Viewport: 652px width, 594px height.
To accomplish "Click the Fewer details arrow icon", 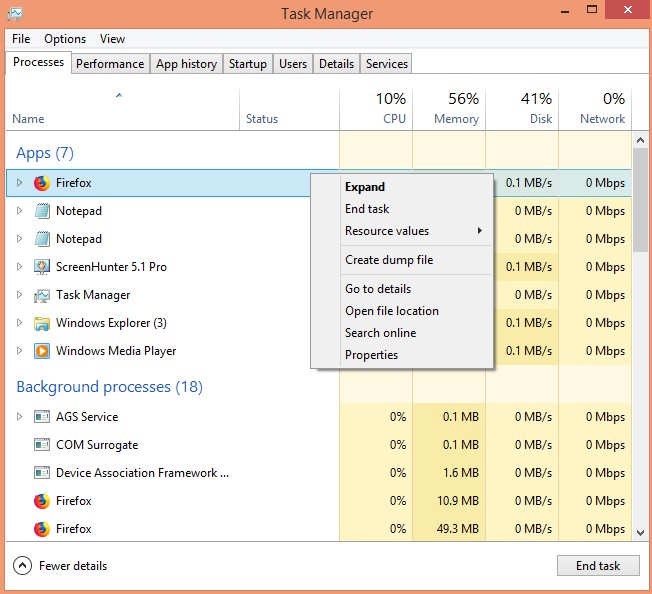I will pyautogui.click(x=22, y=565).
